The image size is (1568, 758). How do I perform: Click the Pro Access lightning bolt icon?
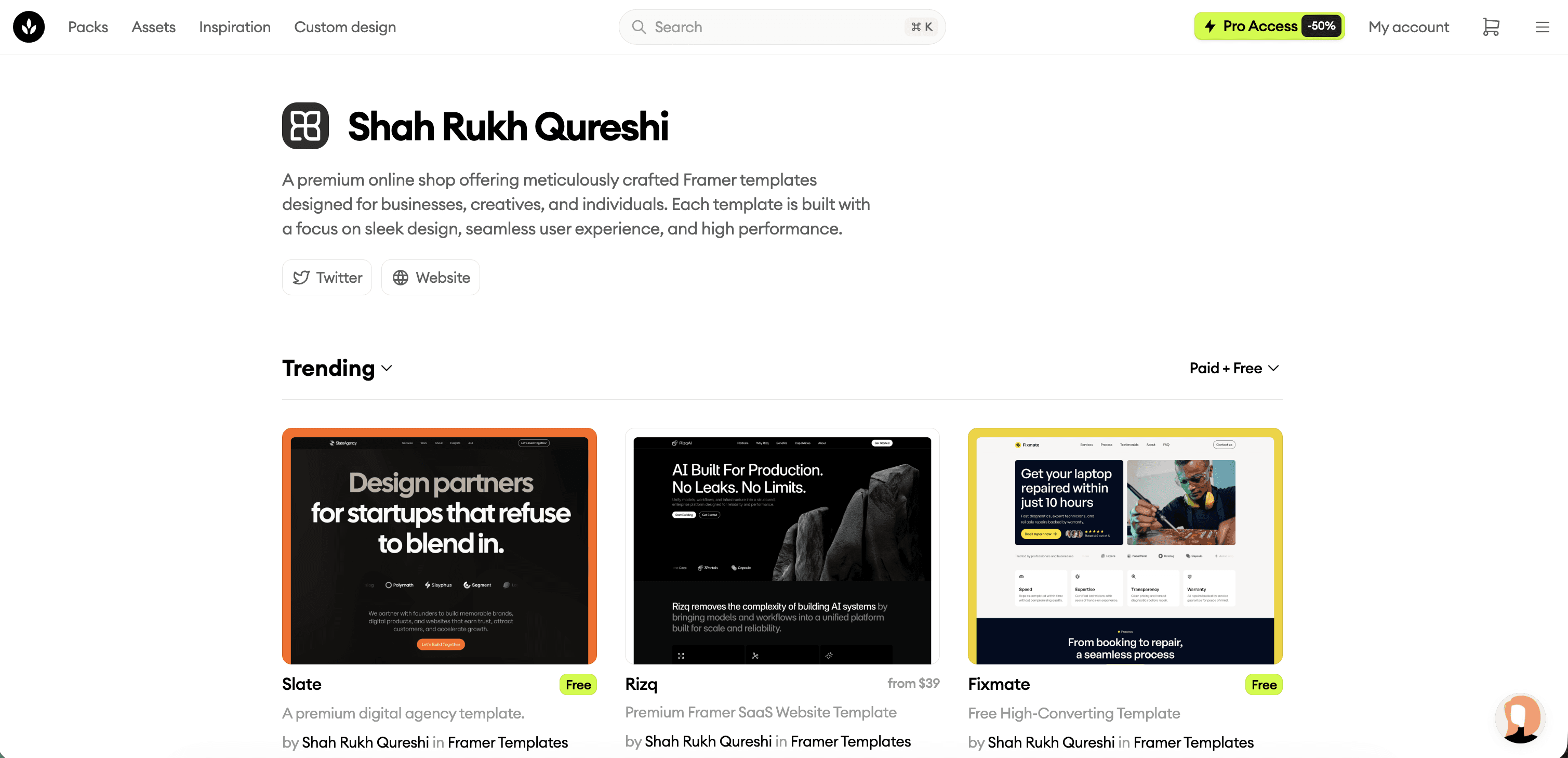pyautogui.click(x=1210, y=26)
